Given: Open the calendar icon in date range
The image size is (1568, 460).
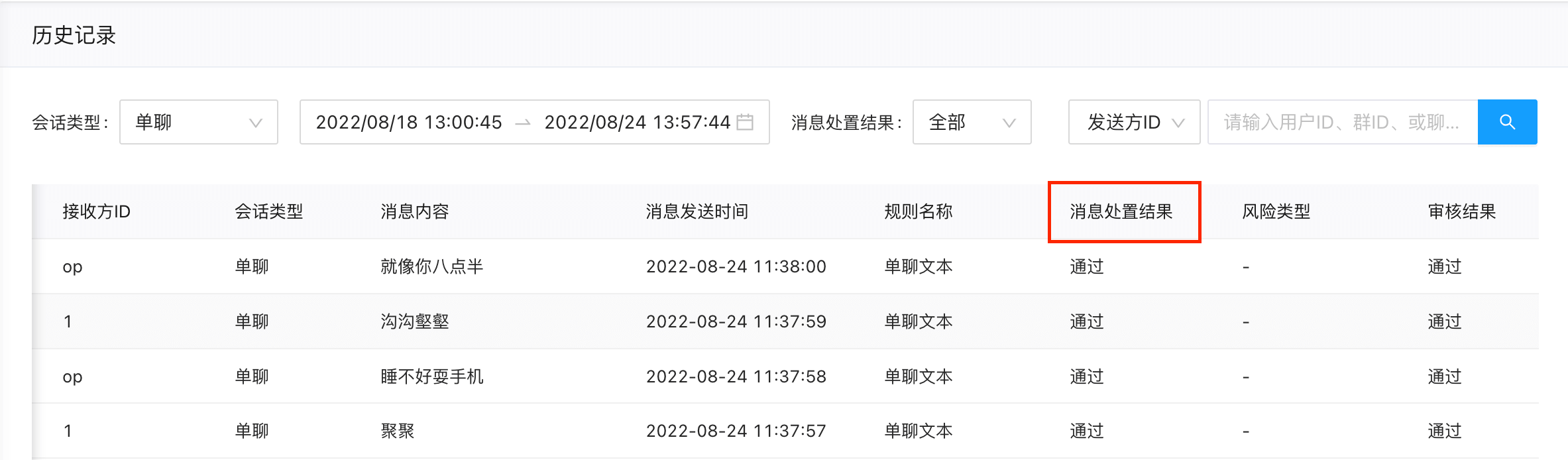Looking at the screenshot, I should tap(746, 122).
